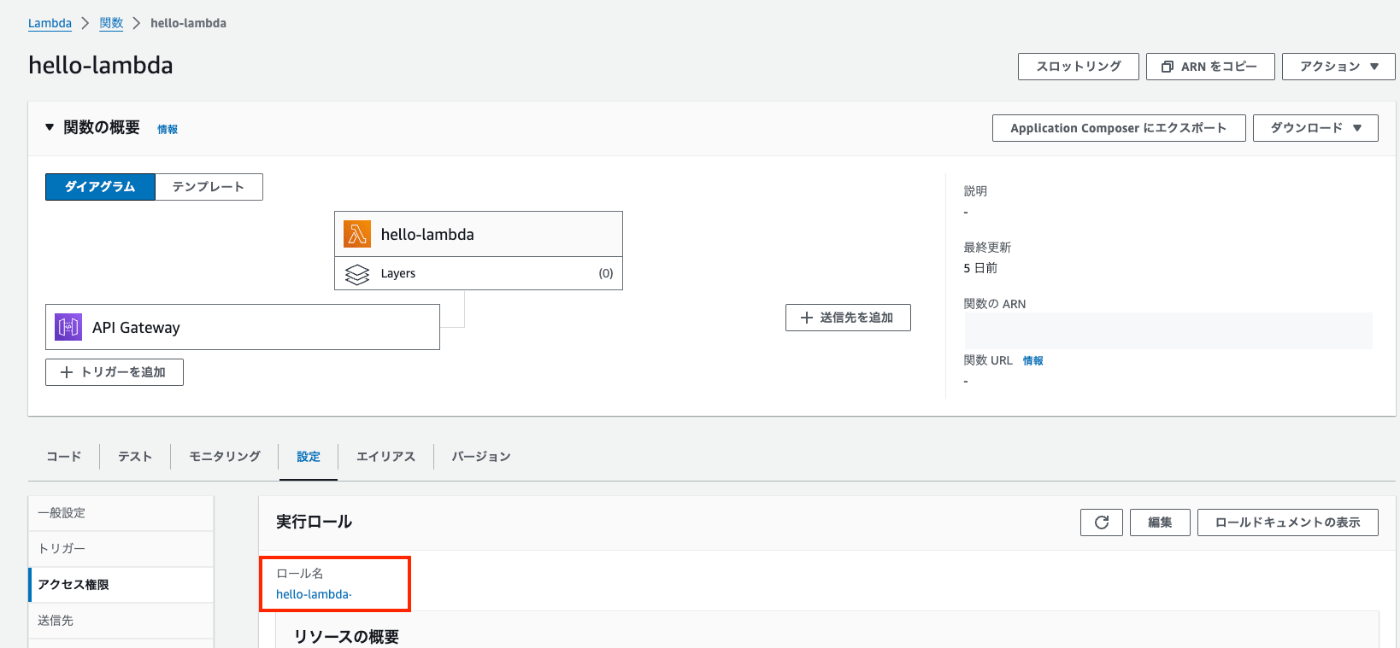Click the 送信先を追加 button

(x=848, y=318)
